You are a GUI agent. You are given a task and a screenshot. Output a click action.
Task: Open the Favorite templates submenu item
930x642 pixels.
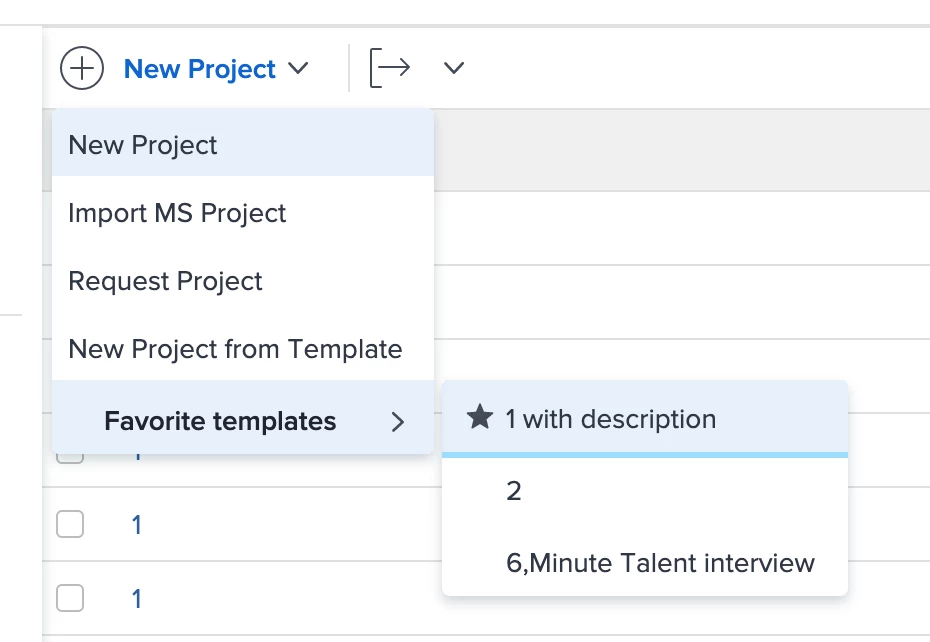pos(220,422)
